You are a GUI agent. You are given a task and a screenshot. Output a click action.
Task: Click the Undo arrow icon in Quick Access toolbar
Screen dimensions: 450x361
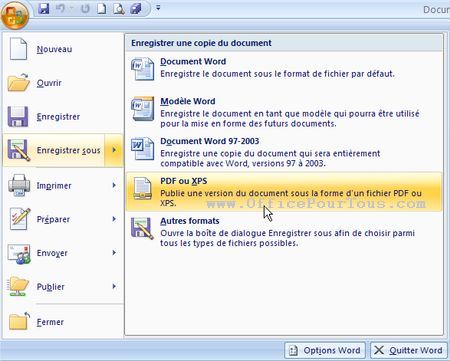(x=60, y=8)
